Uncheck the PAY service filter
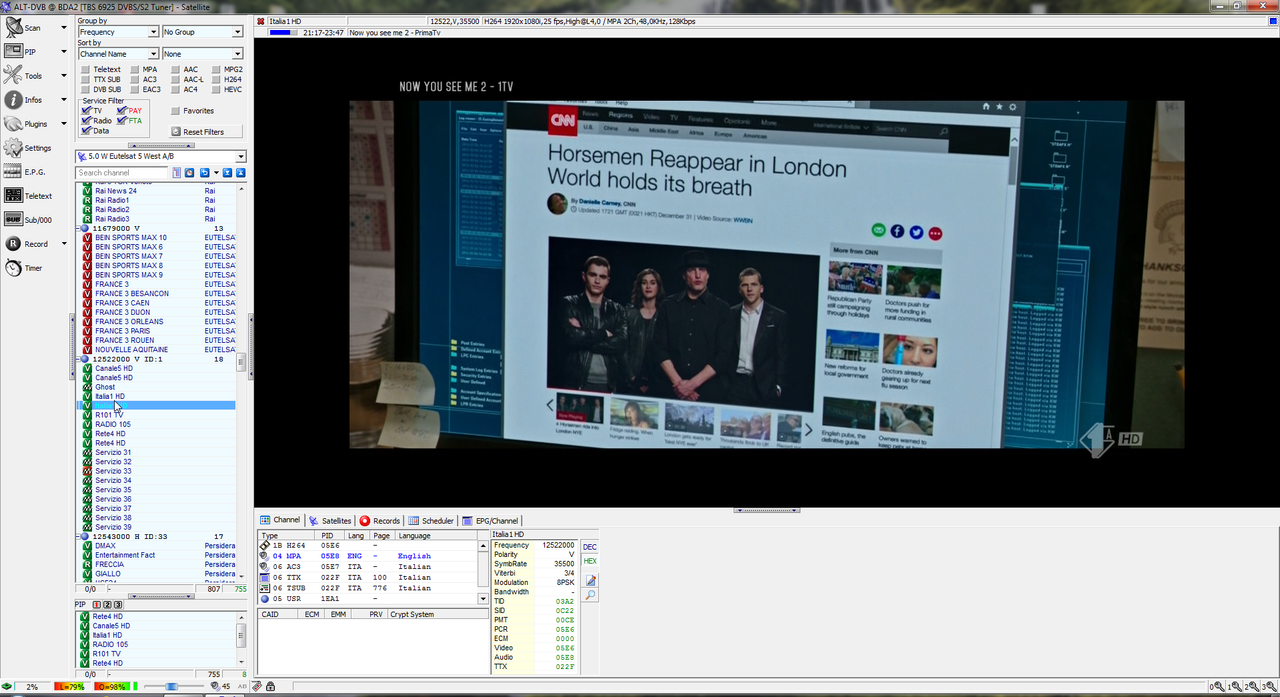Viewport: 1280px width, 697px height. tap(122, 111)
